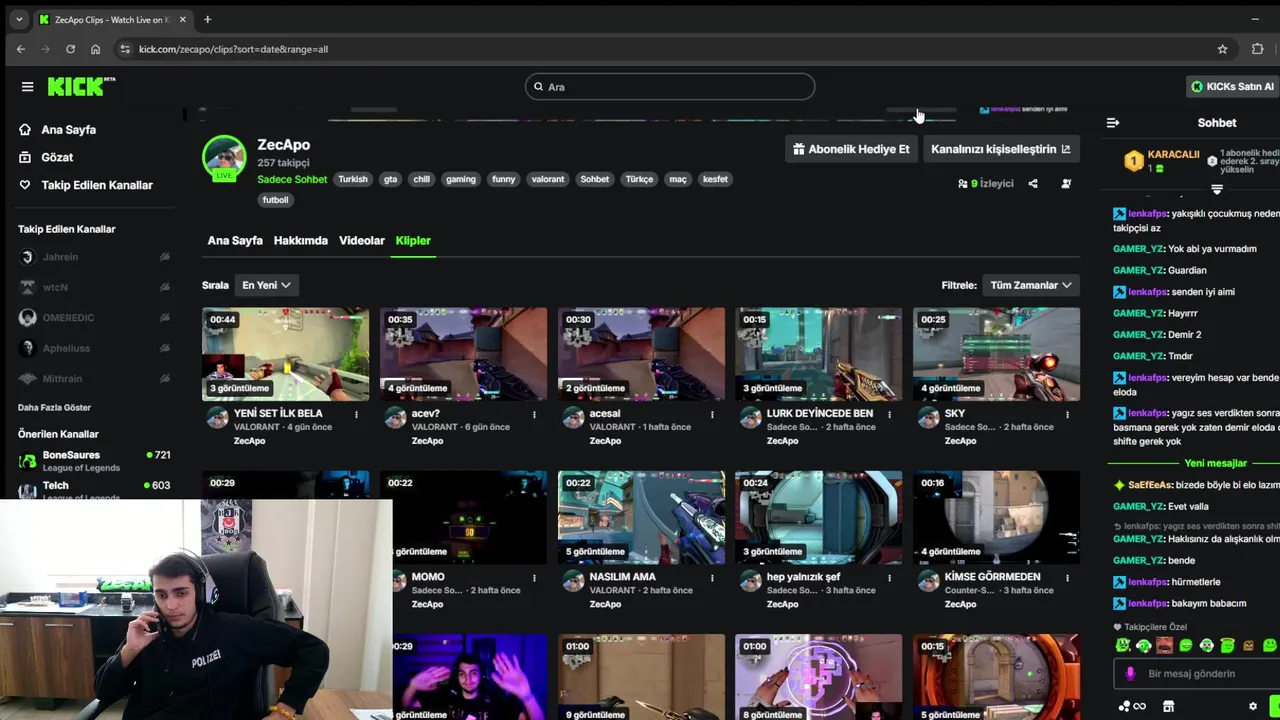This screenshot has width=1280, height=720.
Task: Expand browser tab search dropdown
Action: [18, 19]
